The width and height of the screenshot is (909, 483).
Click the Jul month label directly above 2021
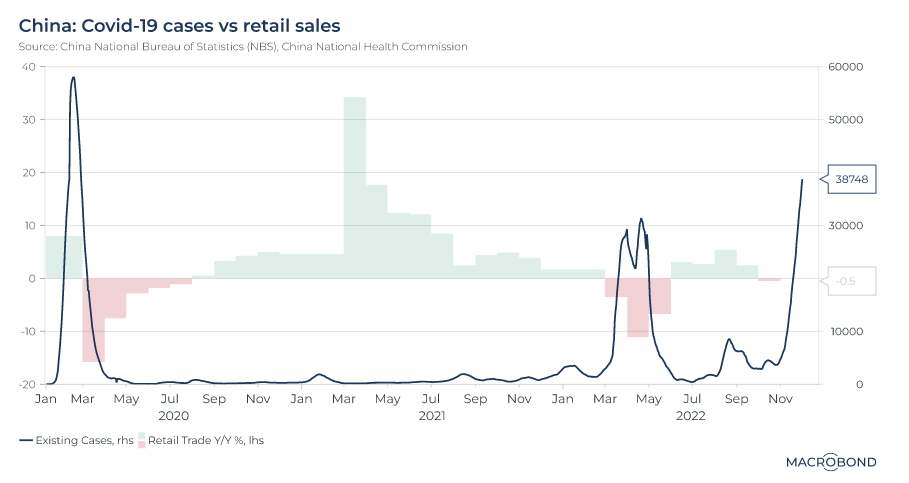[x=431, y=399]
